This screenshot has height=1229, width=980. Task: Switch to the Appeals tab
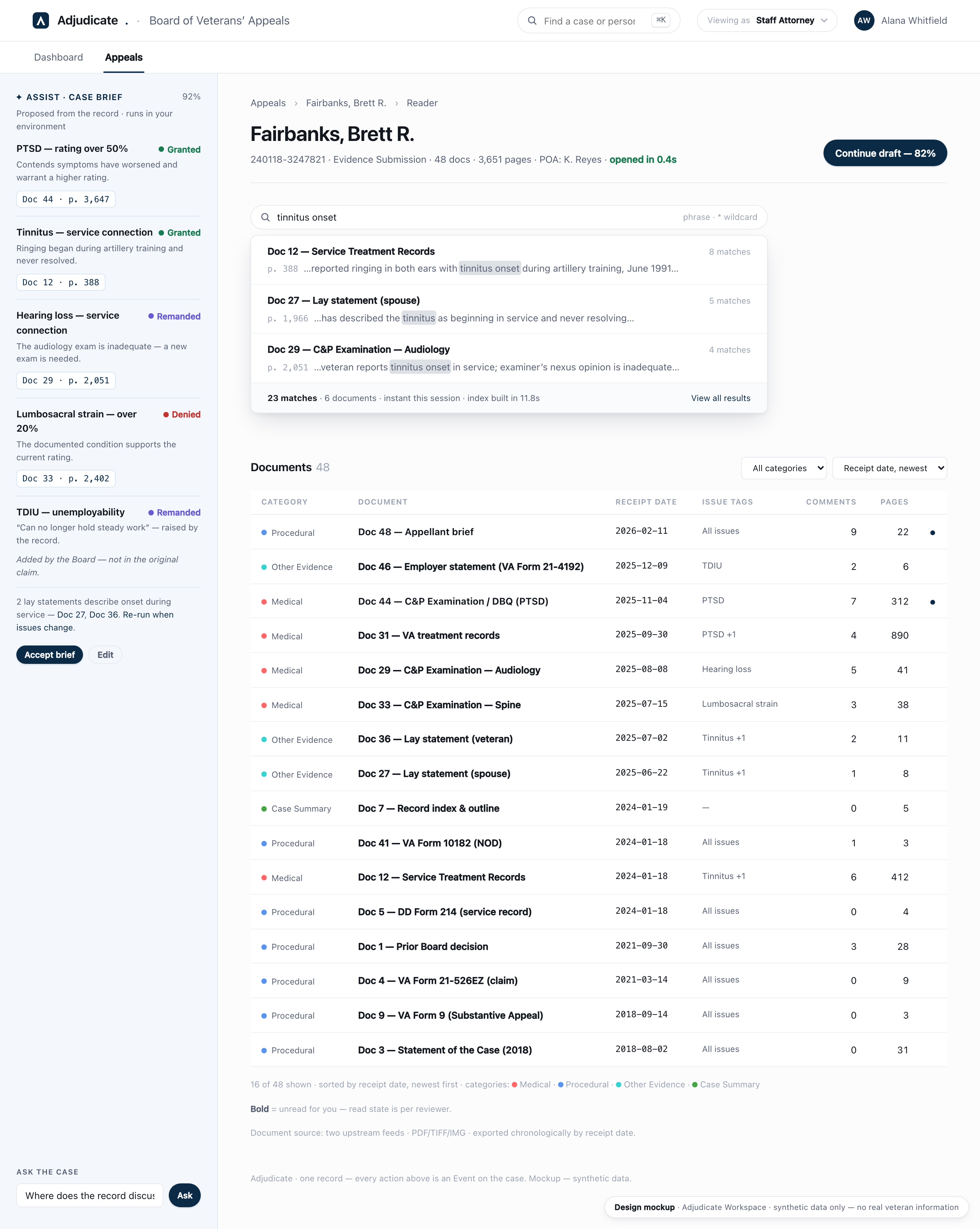[124, 57]
